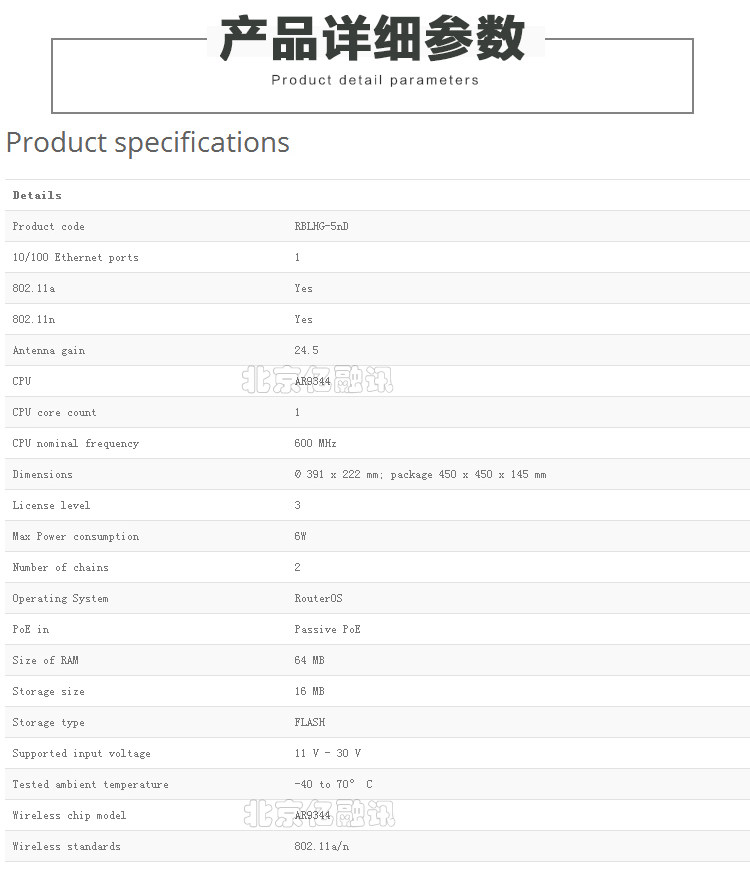This screenshot has height=871, width=750.
Task: Click the "Product detail parameters" subtitle
Action: click(375, 80)
